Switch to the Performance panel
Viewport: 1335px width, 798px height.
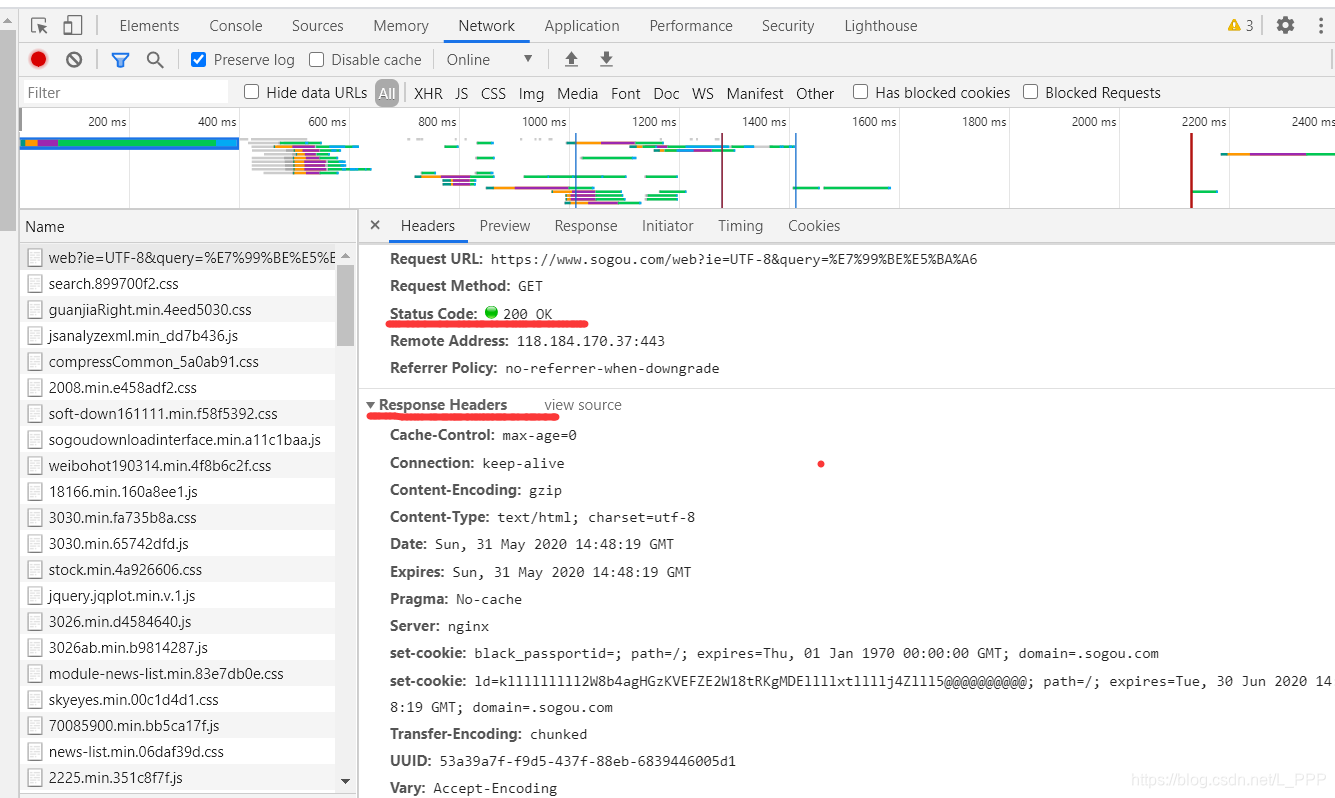point(691,26)
